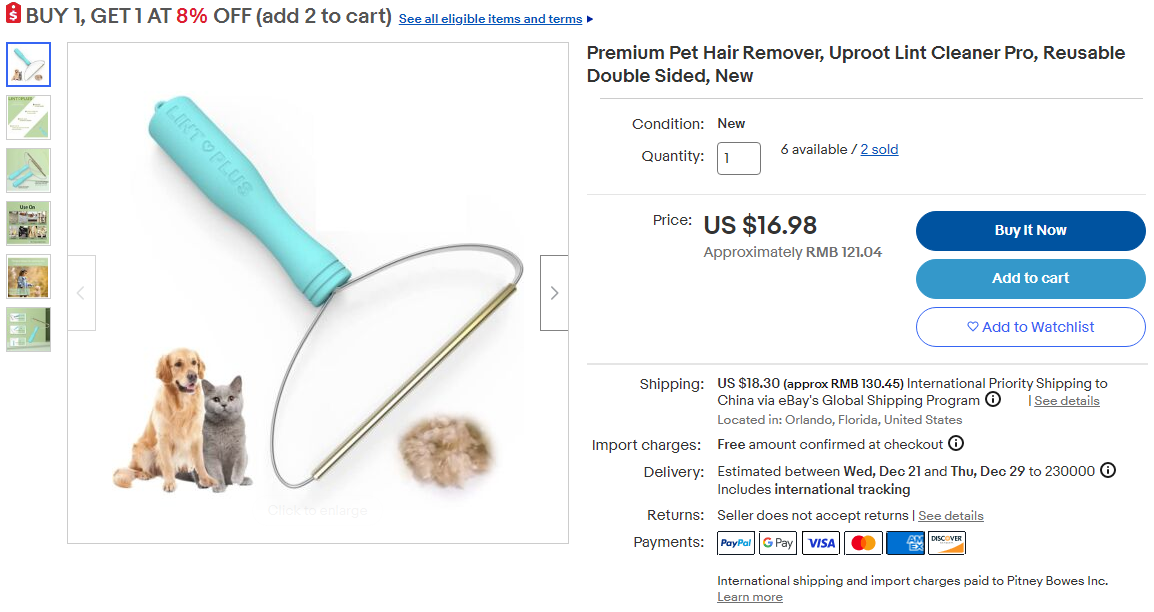Select the PayPal payment icon
Screen dimensions: 1154x612
tap(736, 543)
